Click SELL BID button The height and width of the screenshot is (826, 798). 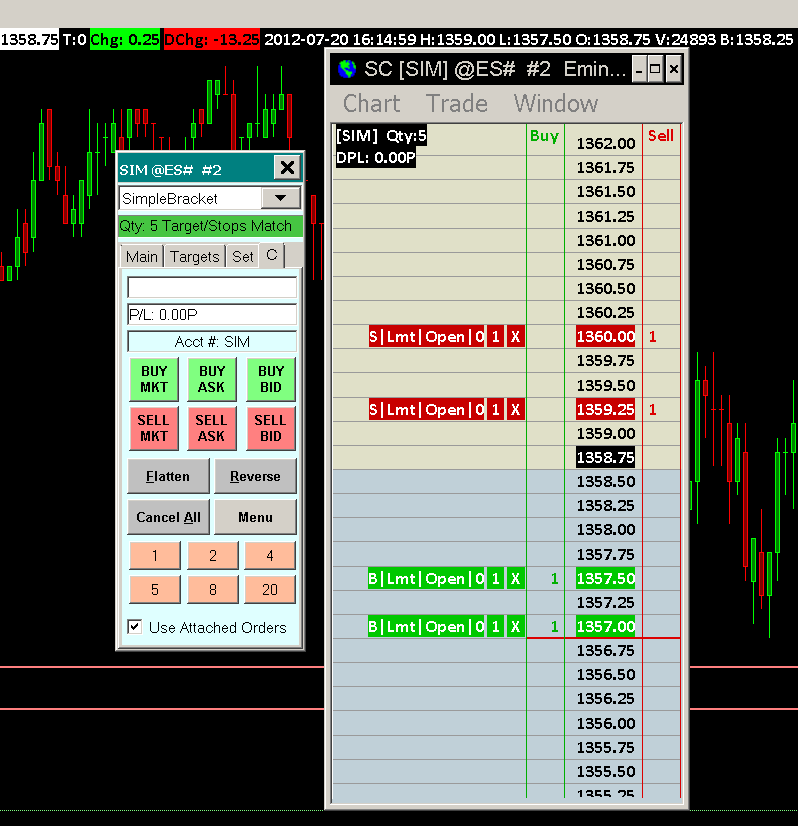click(x=271, y=428)
